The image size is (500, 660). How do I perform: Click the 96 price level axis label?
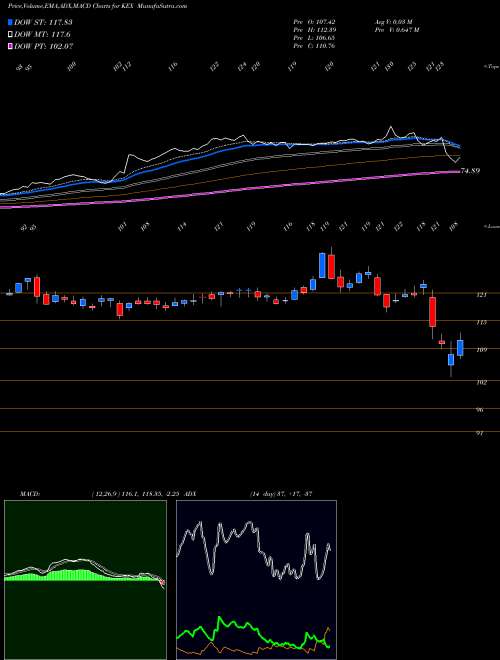481,410
